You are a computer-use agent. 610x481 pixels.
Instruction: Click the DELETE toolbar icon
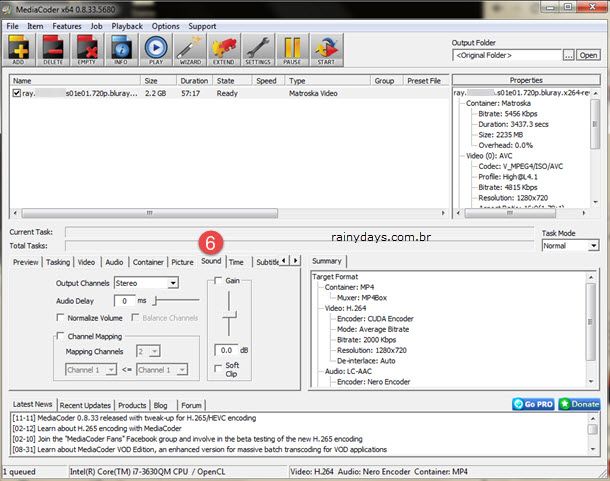(53, 49)
